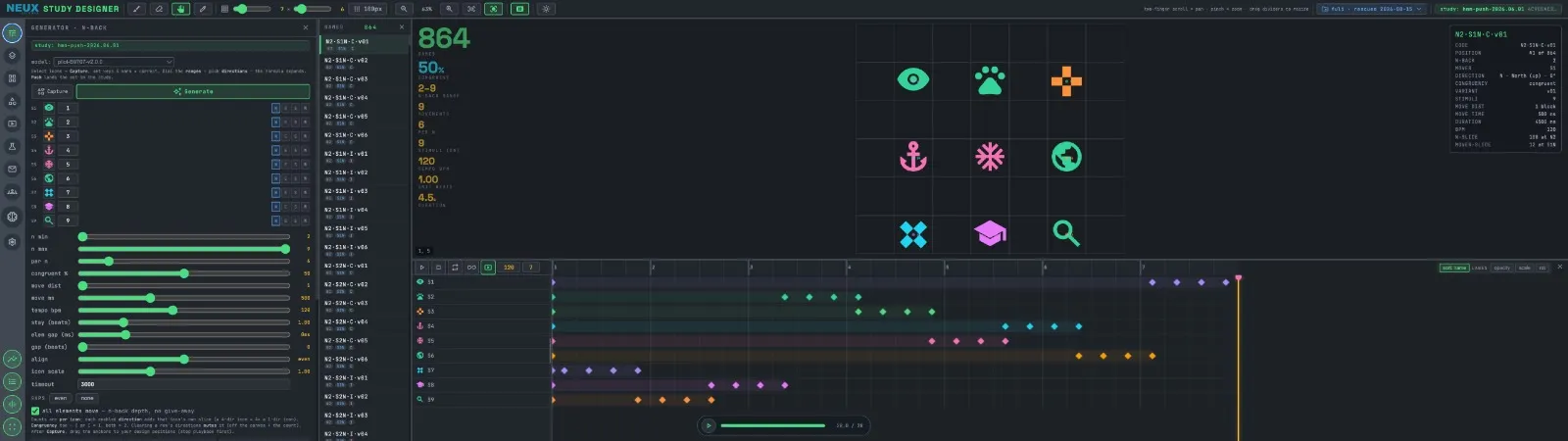Toggle loop button in timeline controls
The height and width of the screenshot is (441, 1568).
[x=455, y=267]
